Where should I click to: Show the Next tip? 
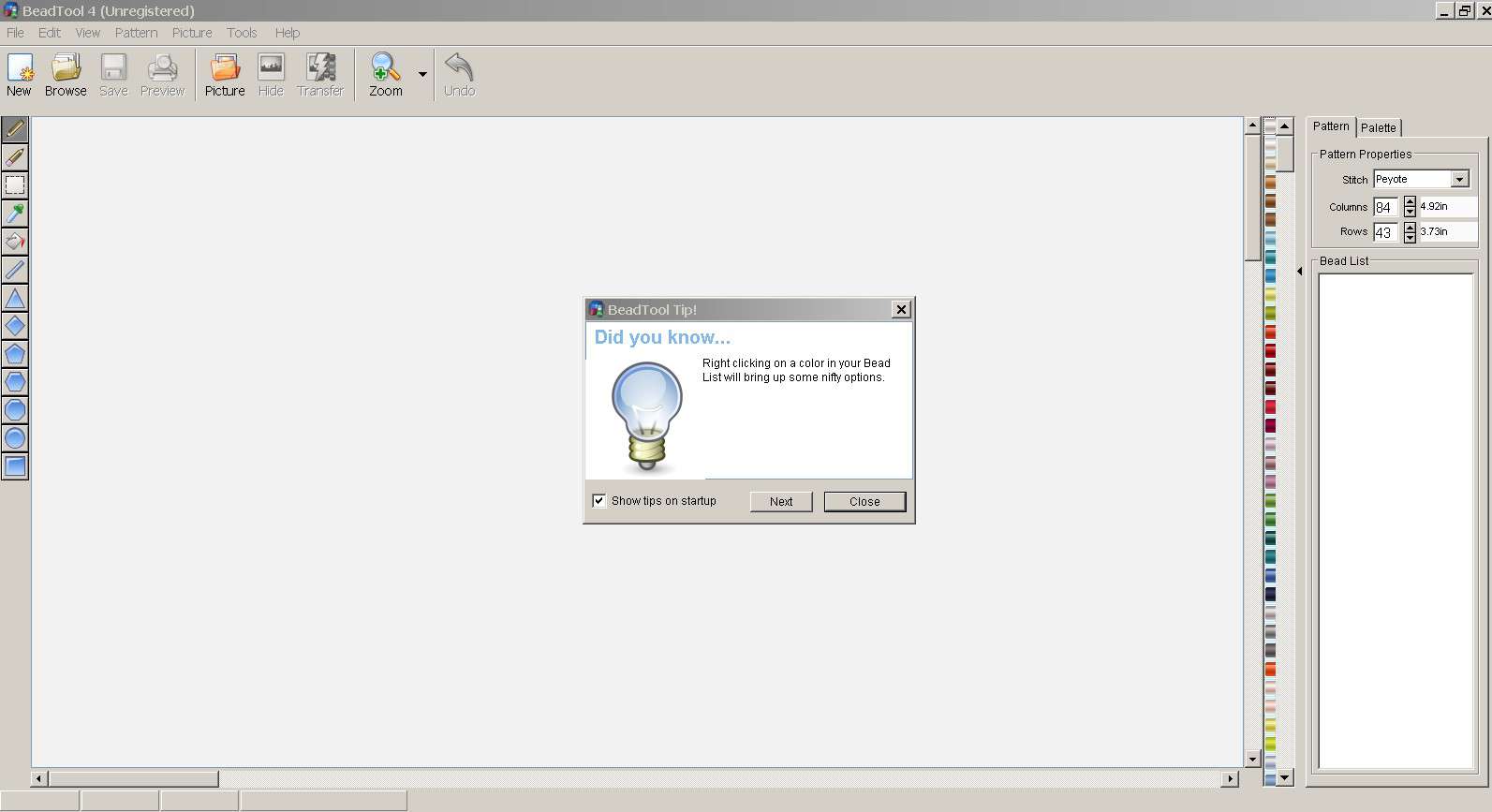tap(781, 501)
